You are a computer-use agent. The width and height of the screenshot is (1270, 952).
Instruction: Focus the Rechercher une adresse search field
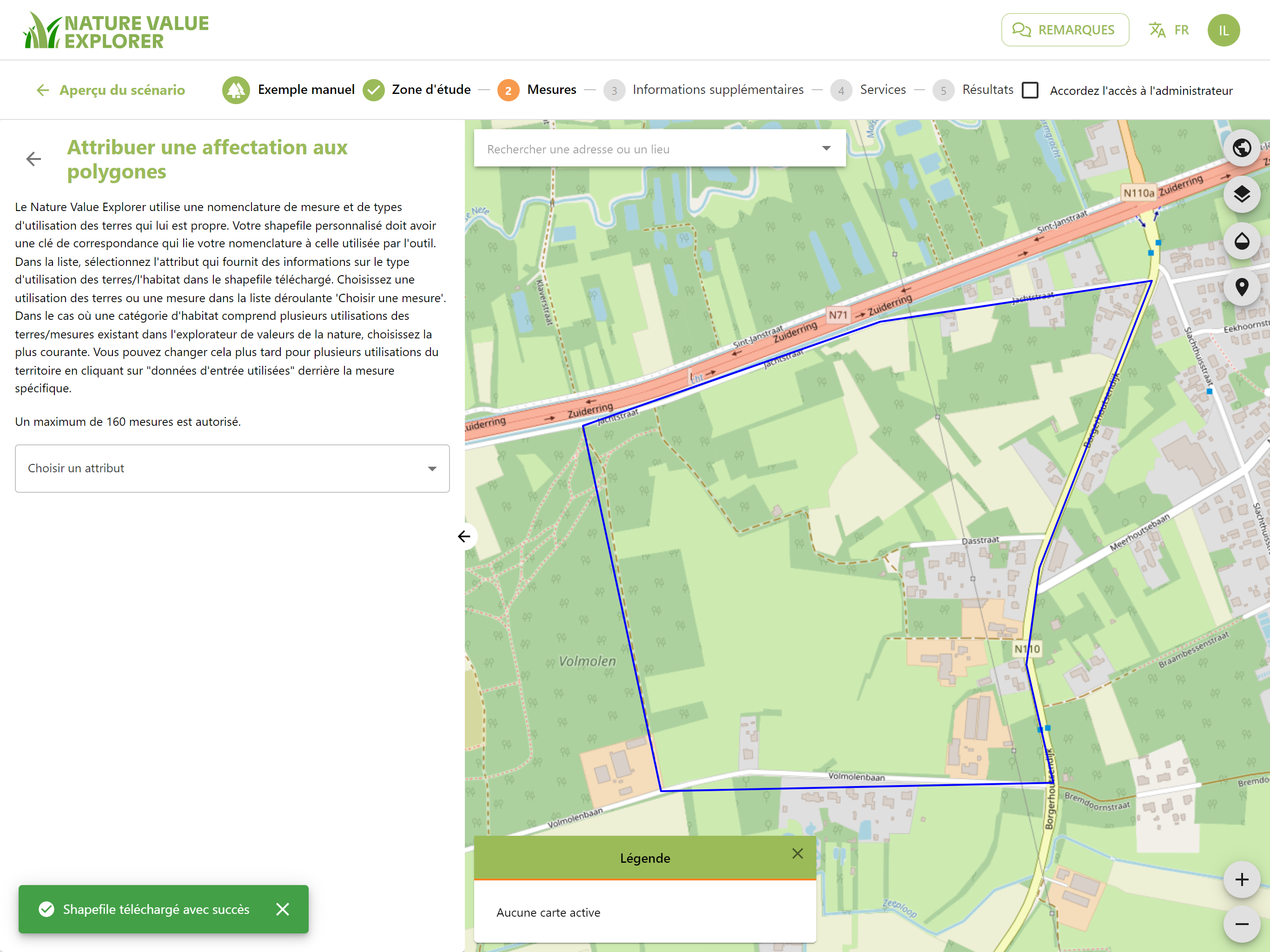click(660, 149)
